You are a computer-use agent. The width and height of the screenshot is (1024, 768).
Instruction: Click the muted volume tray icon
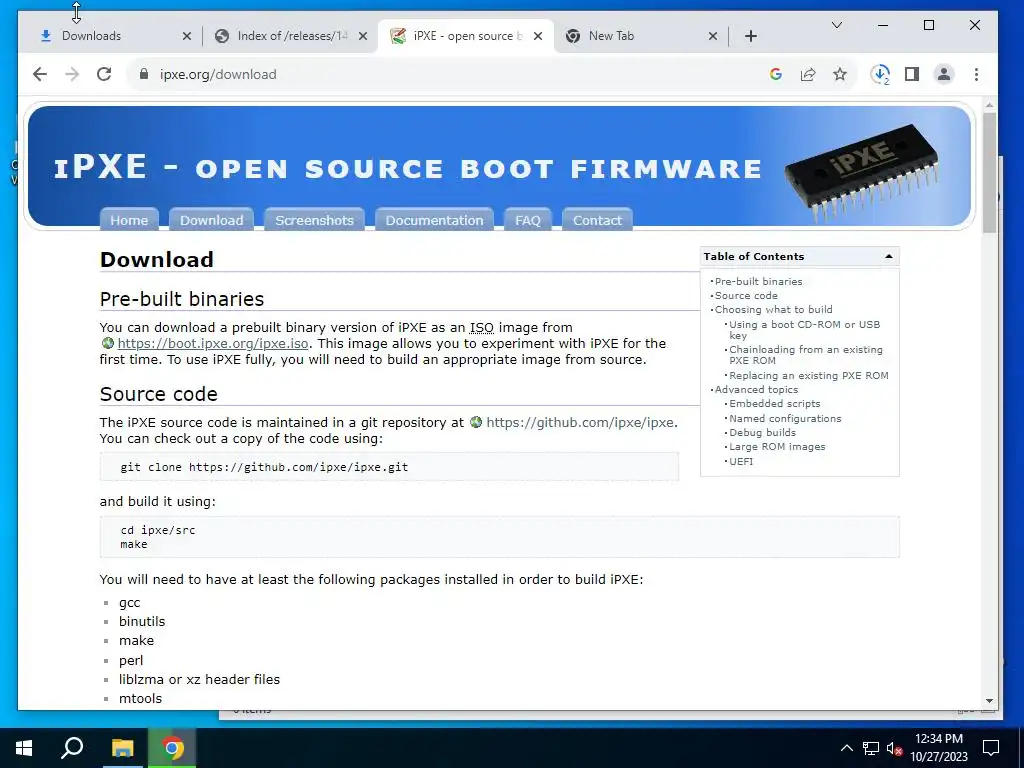coord(894,748)
